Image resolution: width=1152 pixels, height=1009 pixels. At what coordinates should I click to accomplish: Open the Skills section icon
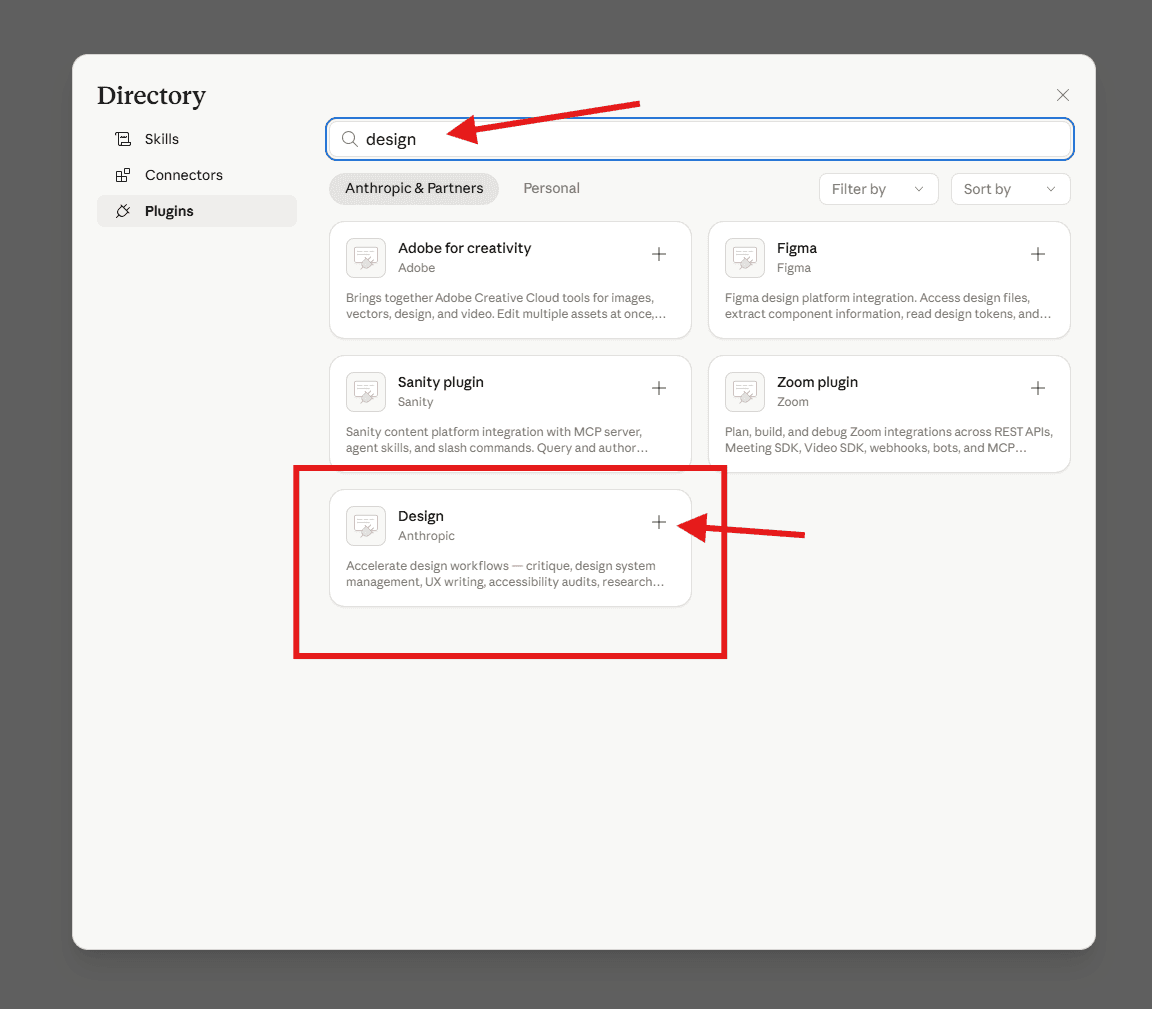tap(123, 139)
